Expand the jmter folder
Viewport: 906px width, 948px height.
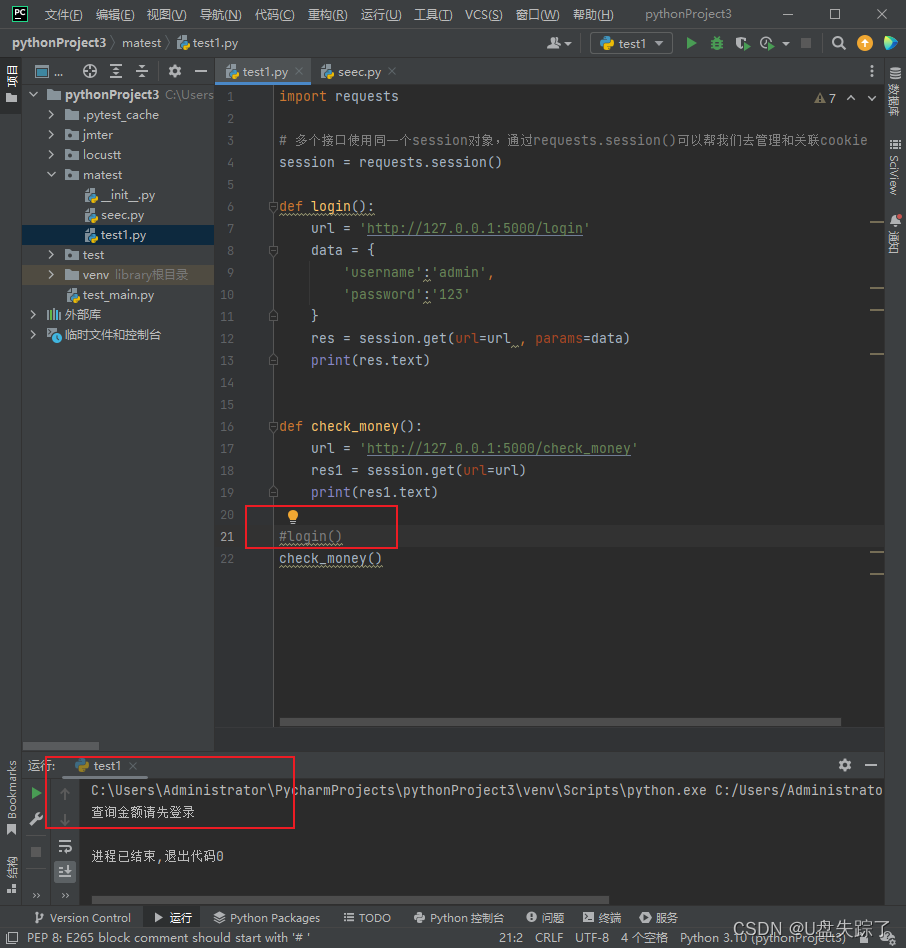(x=52, y=135)
